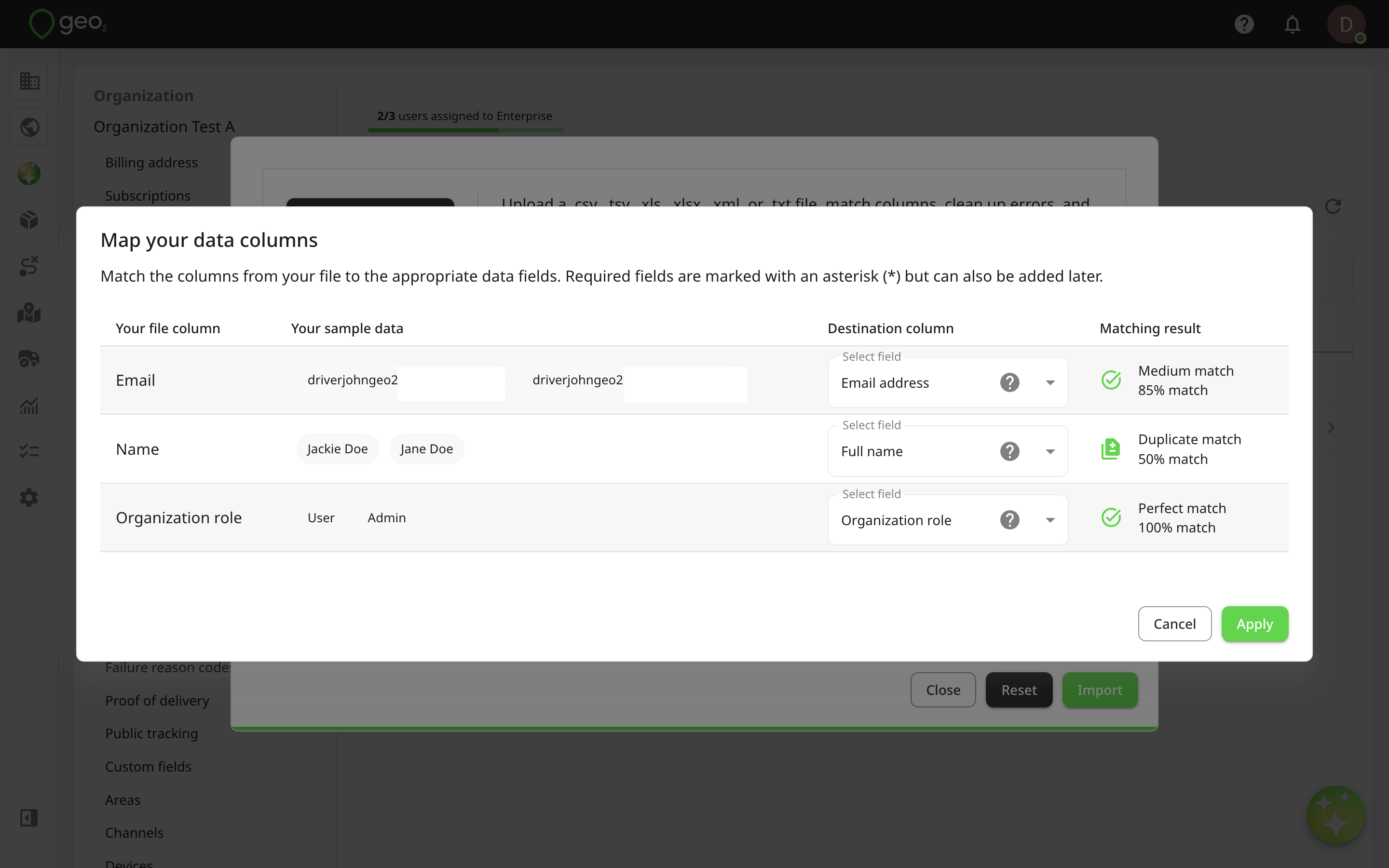Click the Jackie Doe sample chip
1389x868 pixels.
click(x=338, y=449)
